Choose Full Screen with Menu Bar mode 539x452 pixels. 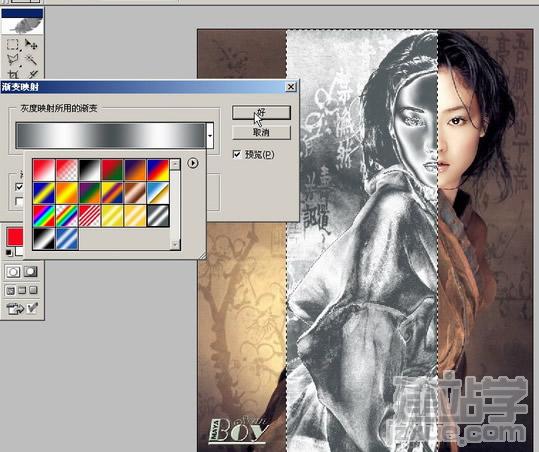click(22, 290)
